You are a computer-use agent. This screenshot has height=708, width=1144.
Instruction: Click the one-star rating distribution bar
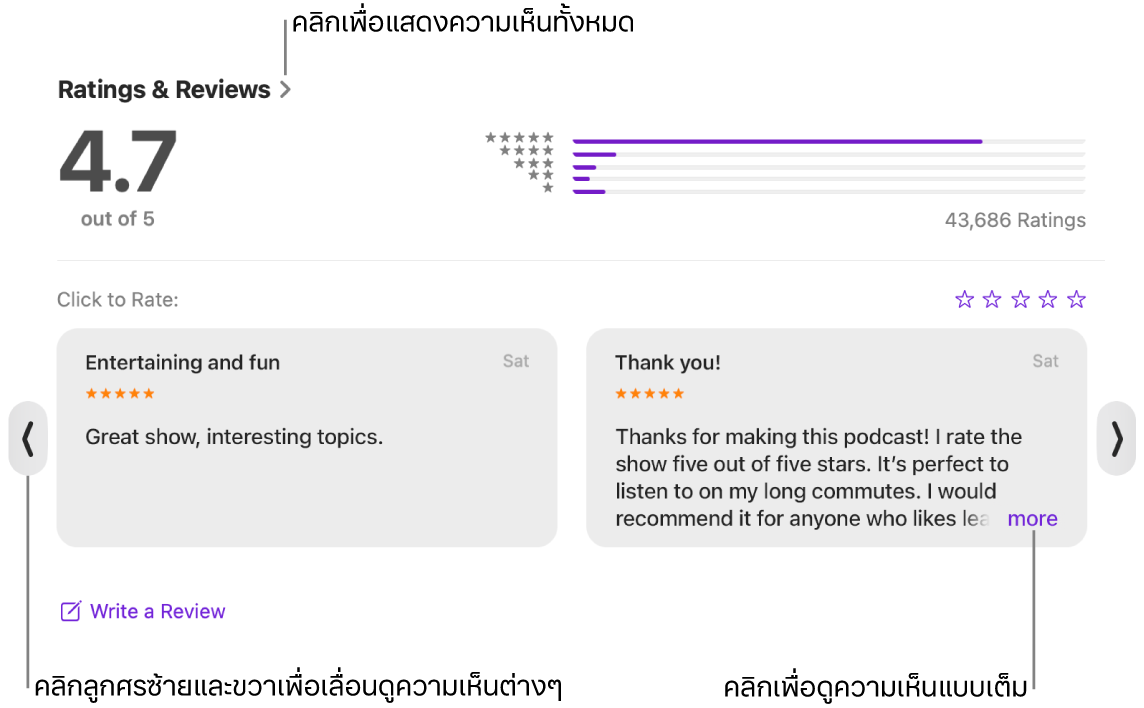pyautogui.click(x=828, y=191)
